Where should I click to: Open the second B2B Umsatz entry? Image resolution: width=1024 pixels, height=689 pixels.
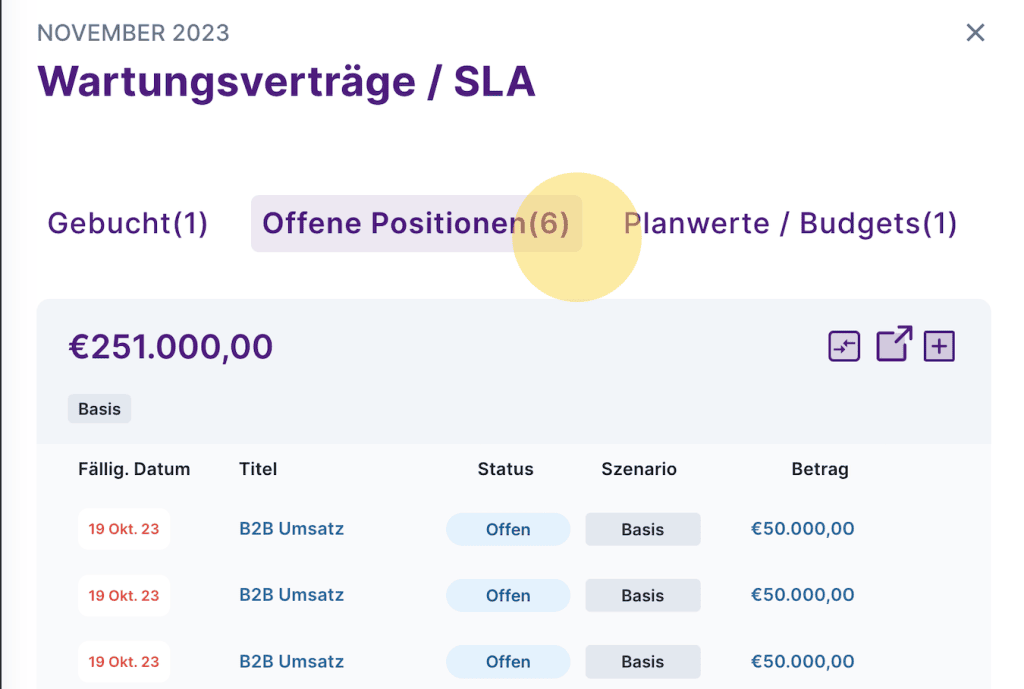[291, 595]
